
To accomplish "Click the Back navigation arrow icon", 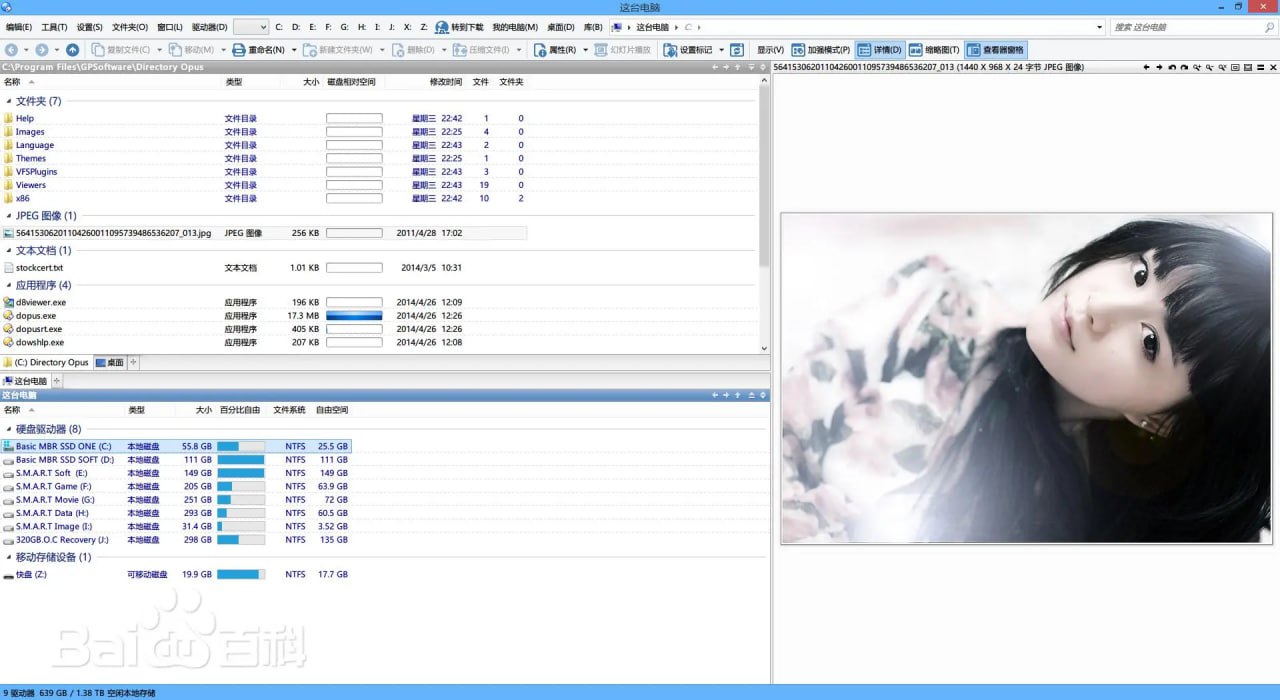I will click(x=11, y=50).
